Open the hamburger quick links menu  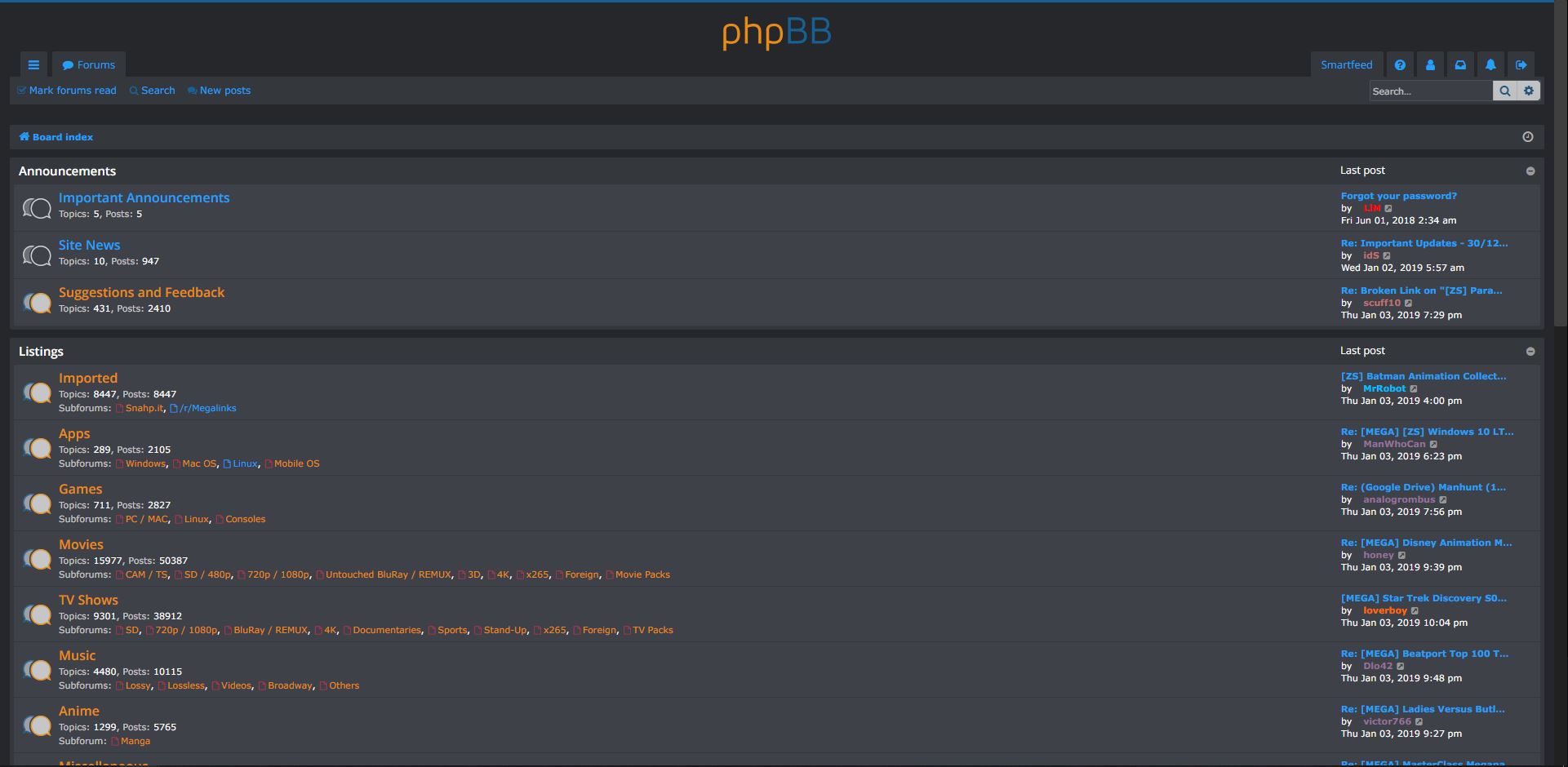pos(33,64)
